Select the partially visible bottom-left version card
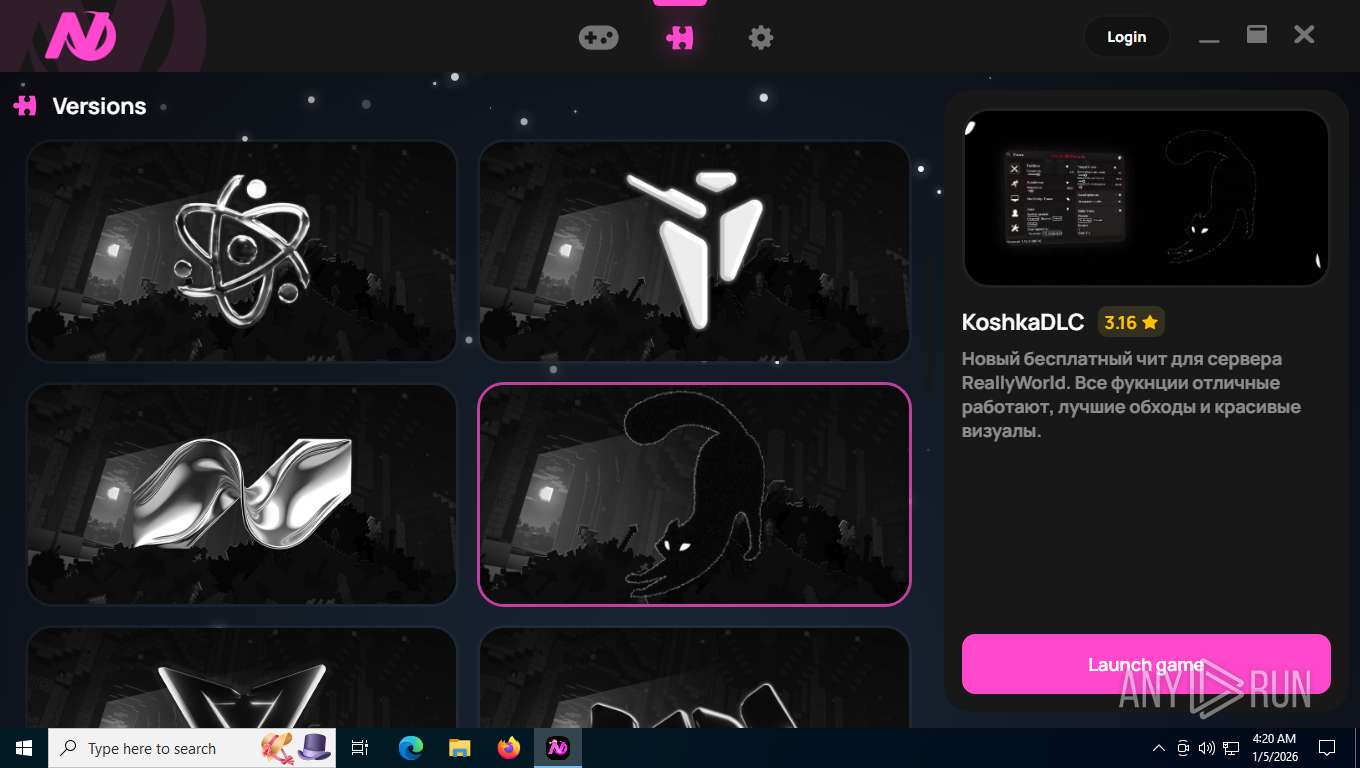This screenshot has height=768, width=1360. pyautogui.click(x=242, y=678)
